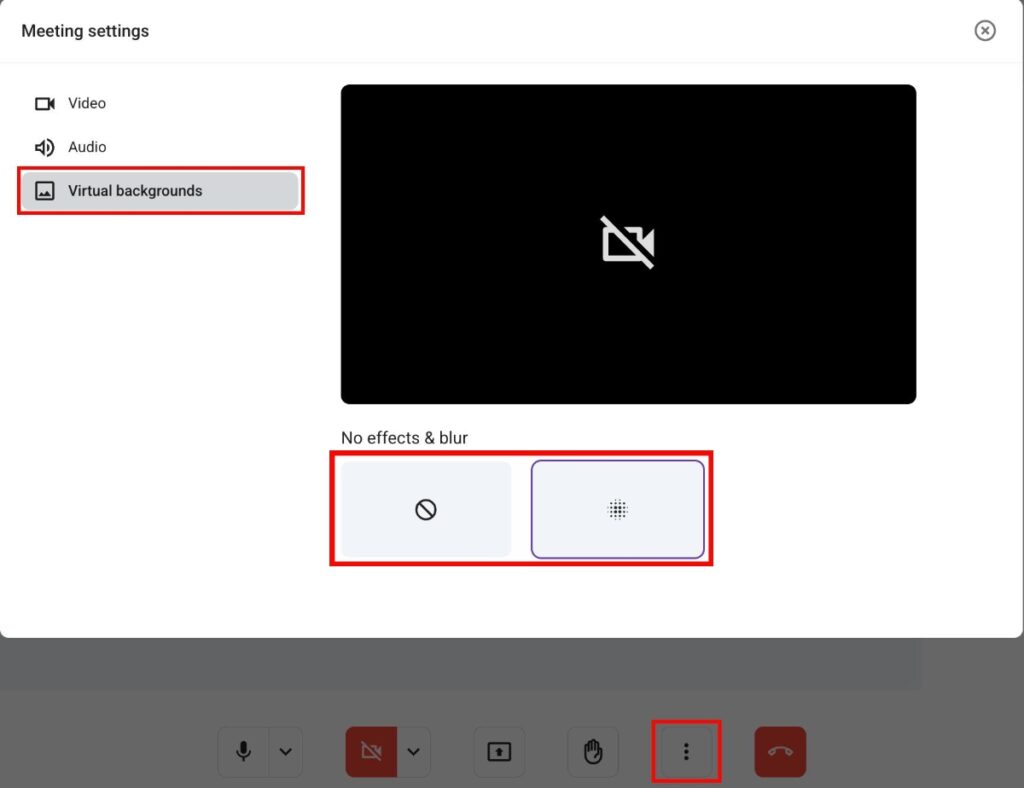The image size is (1024, 788).
Task: Open the Audio settings tab
Action: (x=86, y=147)
